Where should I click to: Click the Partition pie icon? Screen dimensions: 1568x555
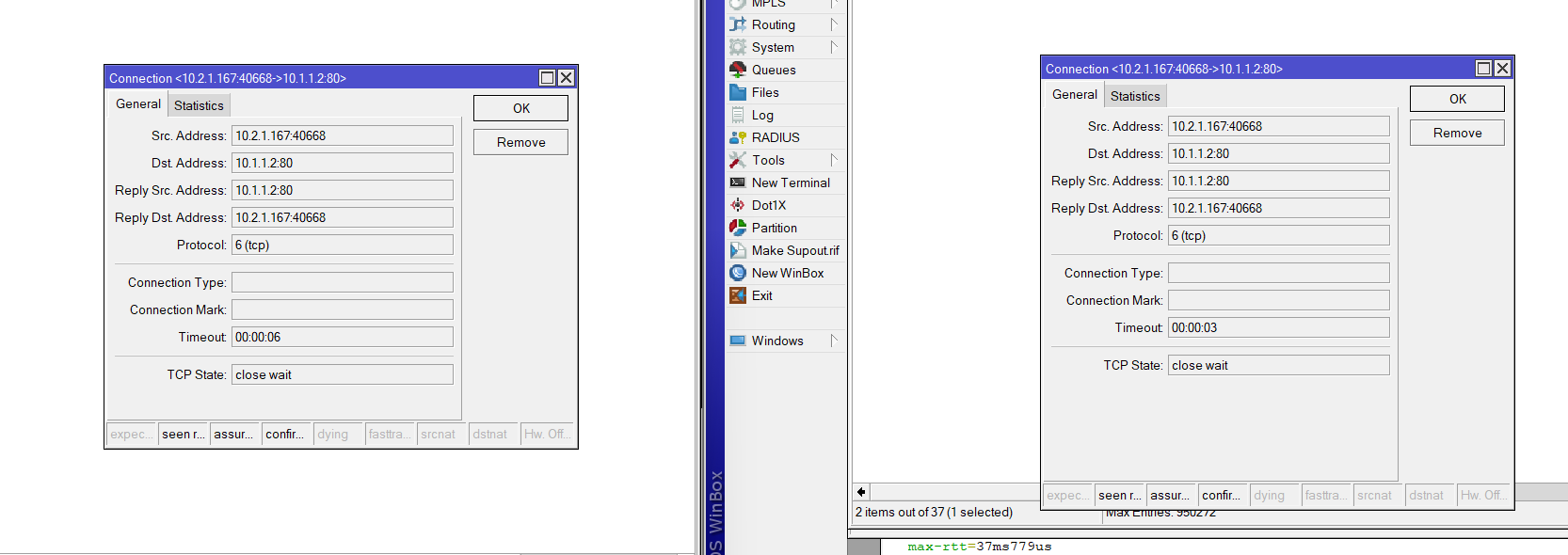point(738,228)
